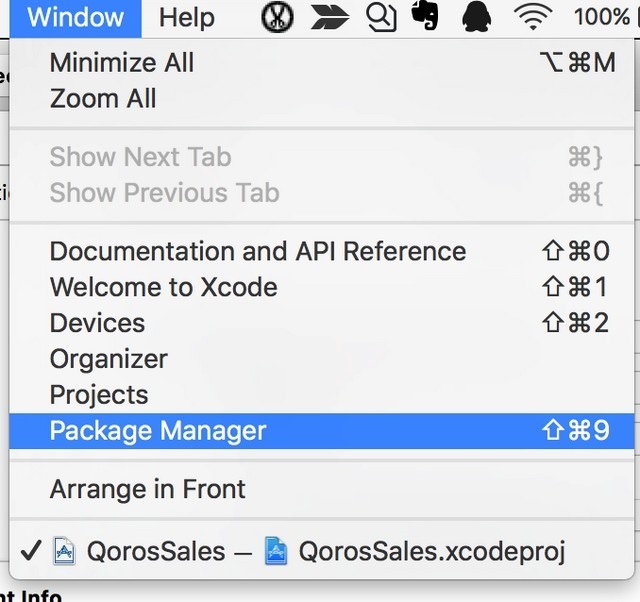Open the Window menu
The height and width of the screenshot is (602, 640).
pos(76,16)
